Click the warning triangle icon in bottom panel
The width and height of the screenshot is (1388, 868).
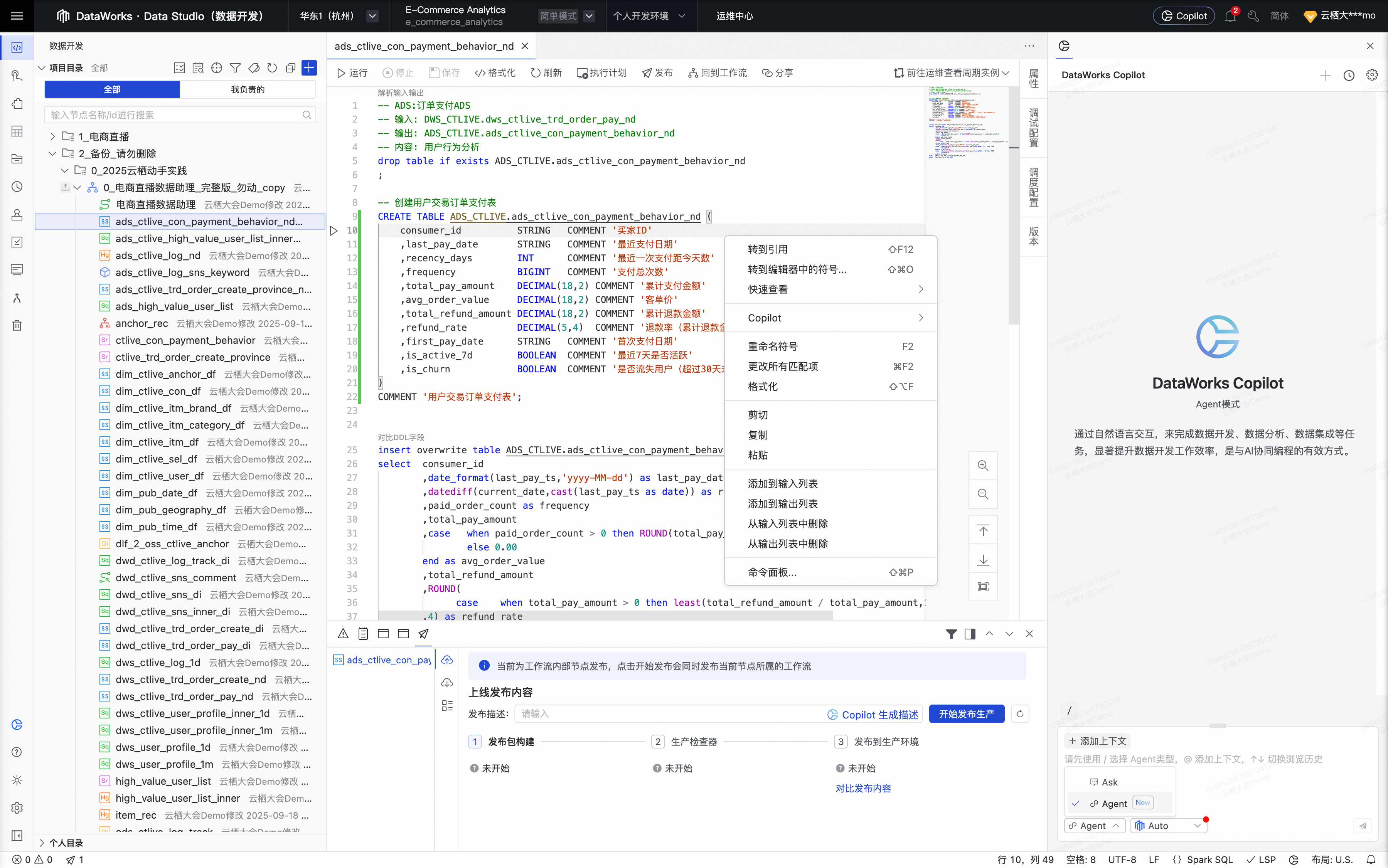point(343,634)
